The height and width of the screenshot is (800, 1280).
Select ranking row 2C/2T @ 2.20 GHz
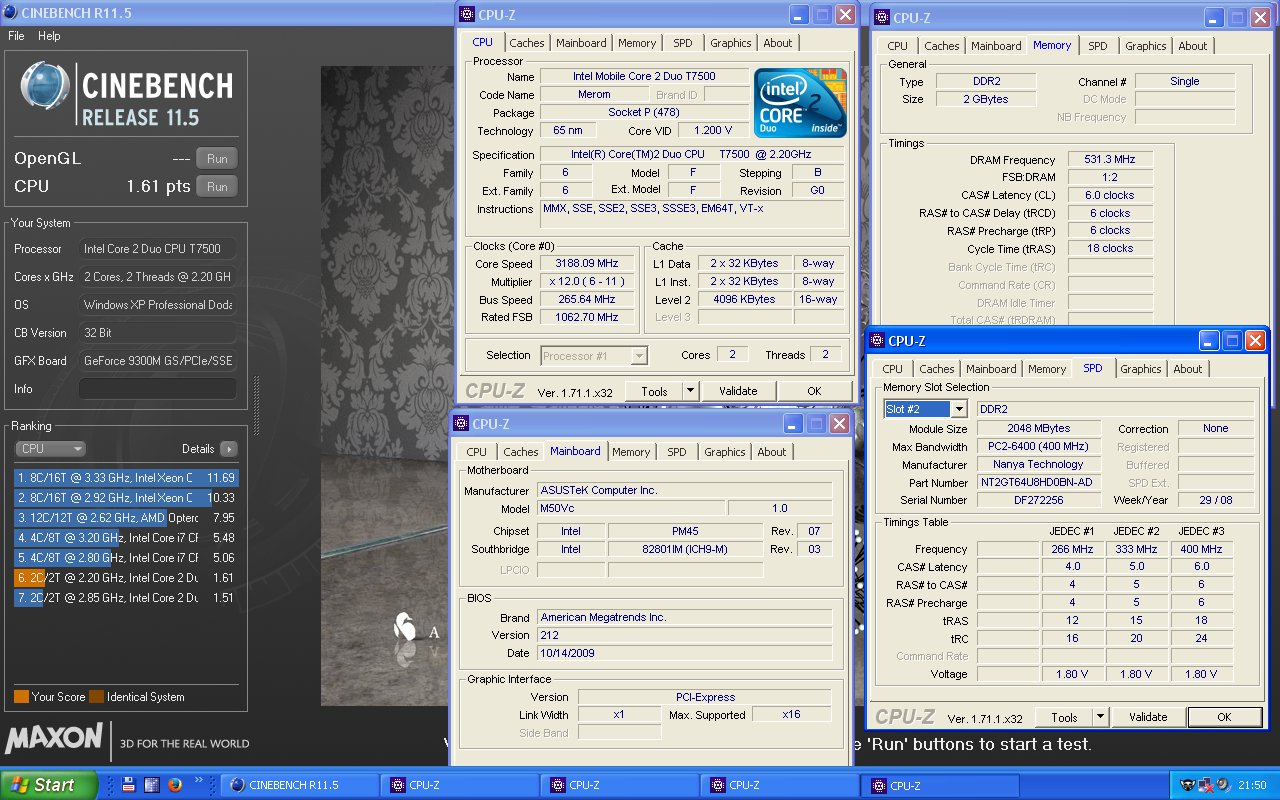click(126, 578)
